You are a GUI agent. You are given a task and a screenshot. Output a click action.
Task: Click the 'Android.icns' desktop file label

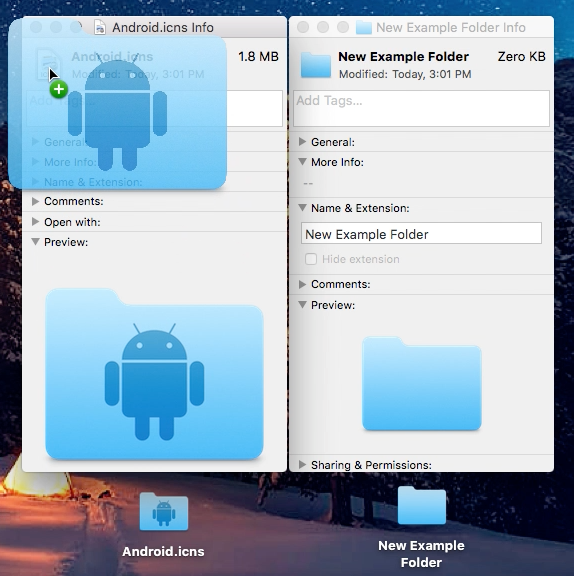click(x=163, y=551)
